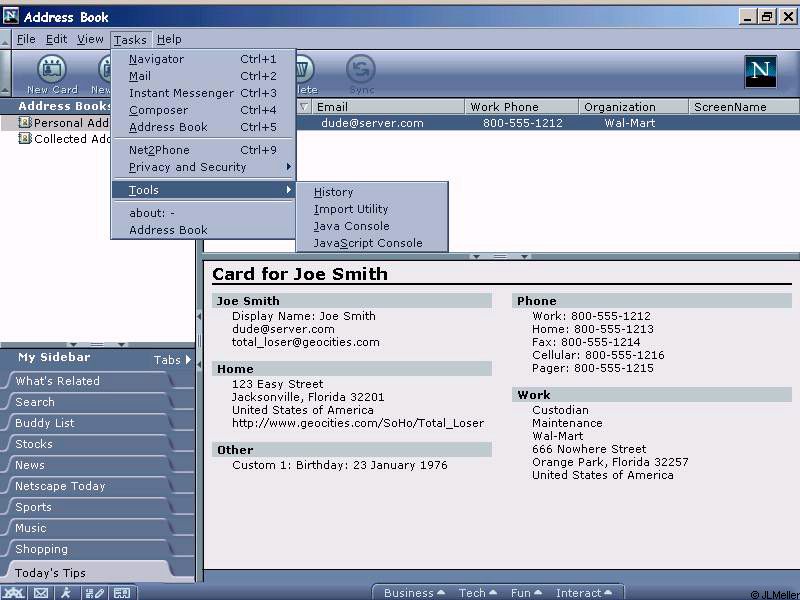Click the geocities.com/SoHo/Total_Loser web address
This screenshot has height=600, width=800.
[358, 423]
